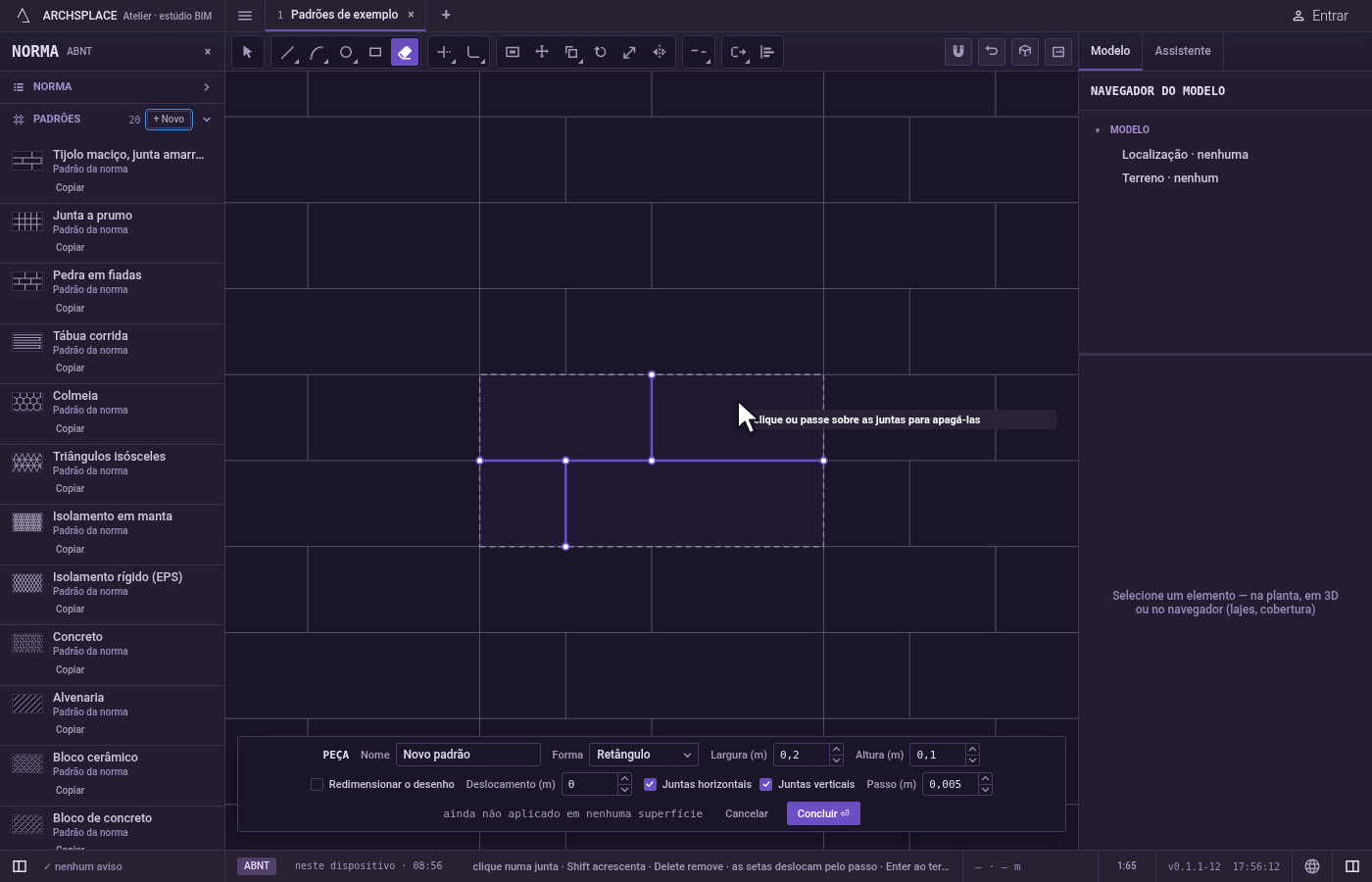Click the align tool icon
Image resolution: width=1372 pixels, height=882 pixels.
click(x=767, y=52)
